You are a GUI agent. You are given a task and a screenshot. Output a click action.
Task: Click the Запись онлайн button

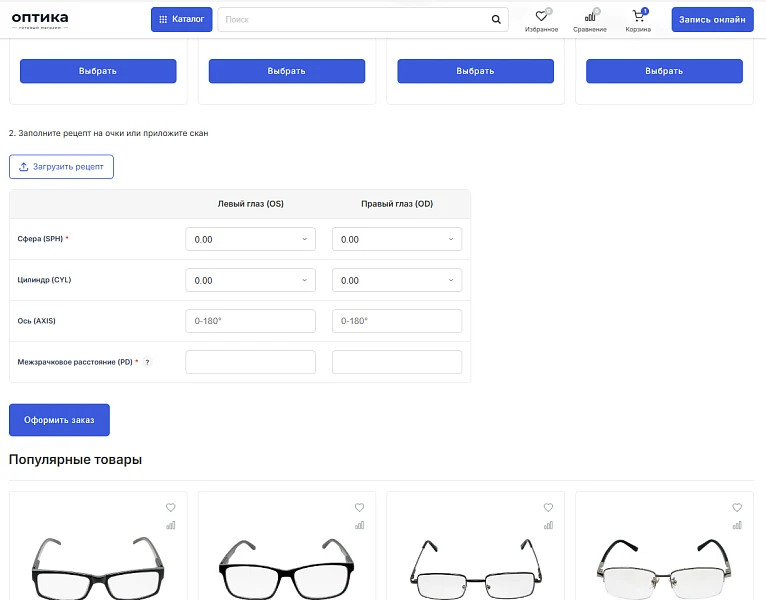(x=712, y=20)
